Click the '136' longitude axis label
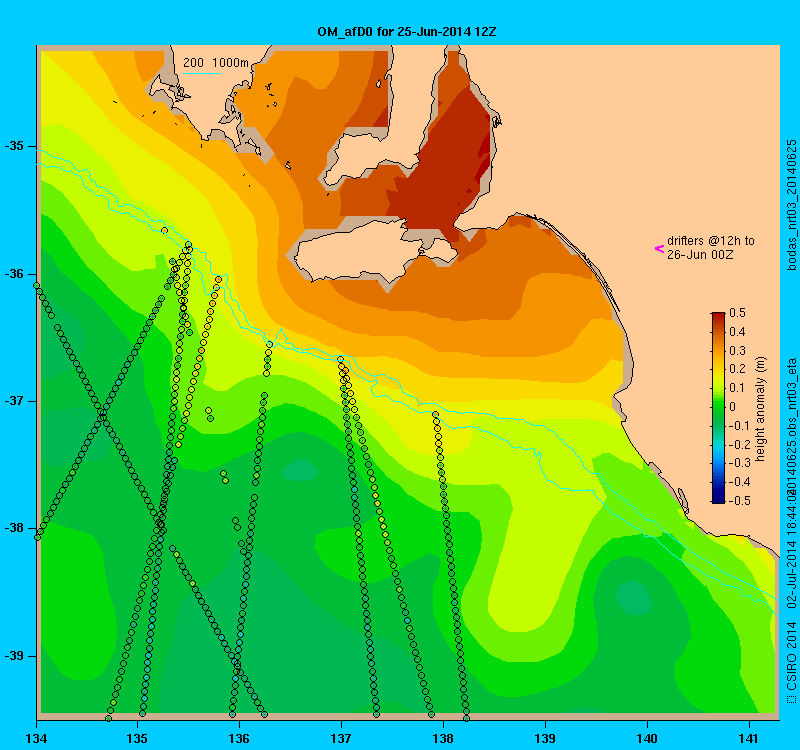 point(239,738)
